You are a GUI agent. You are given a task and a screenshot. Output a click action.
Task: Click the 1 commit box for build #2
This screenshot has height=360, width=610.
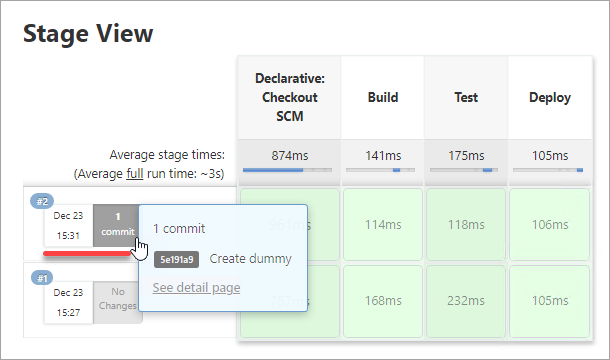(x=116, y=225)
